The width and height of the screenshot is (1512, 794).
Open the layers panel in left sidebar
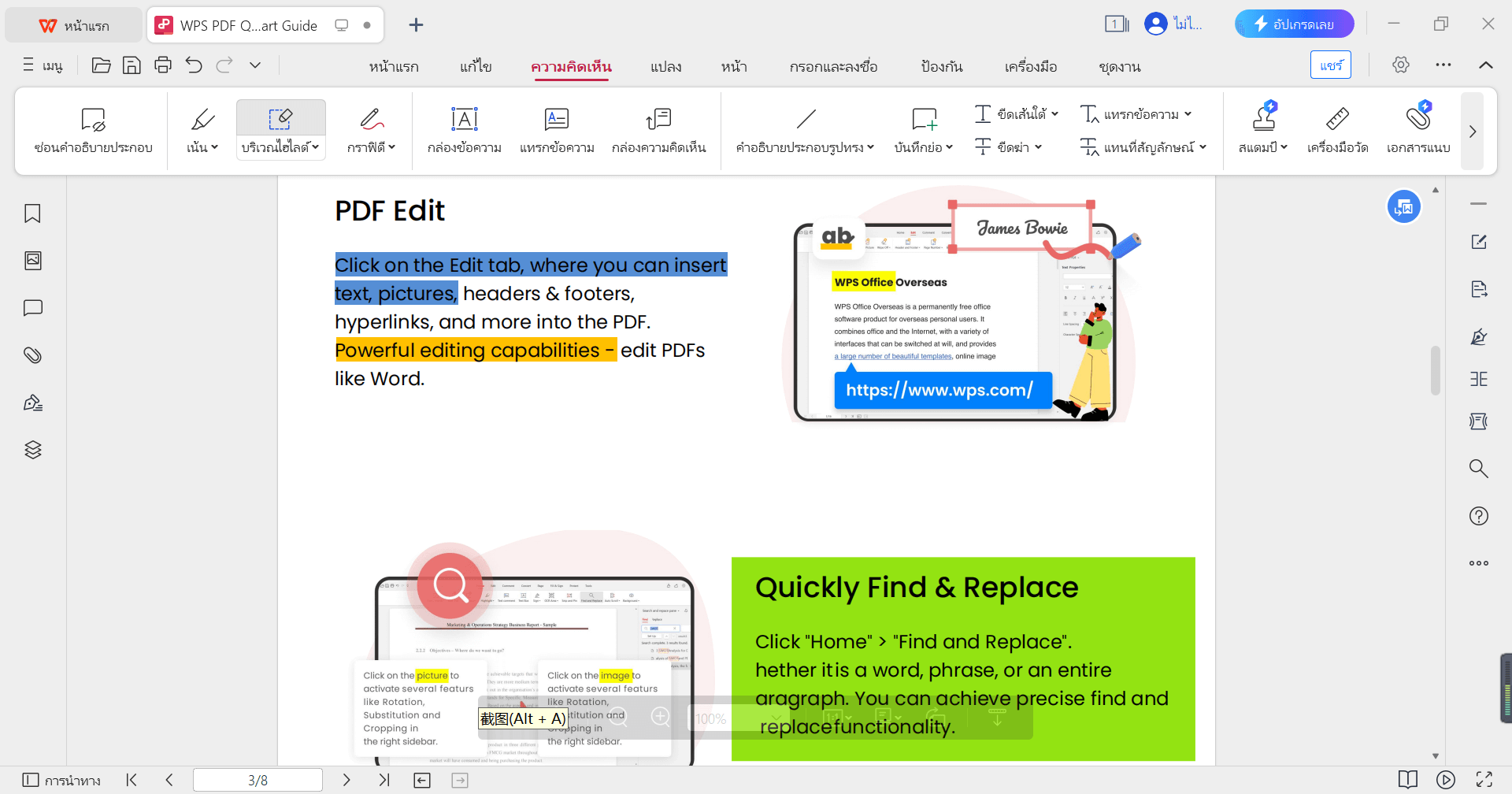tap(32, 450)
